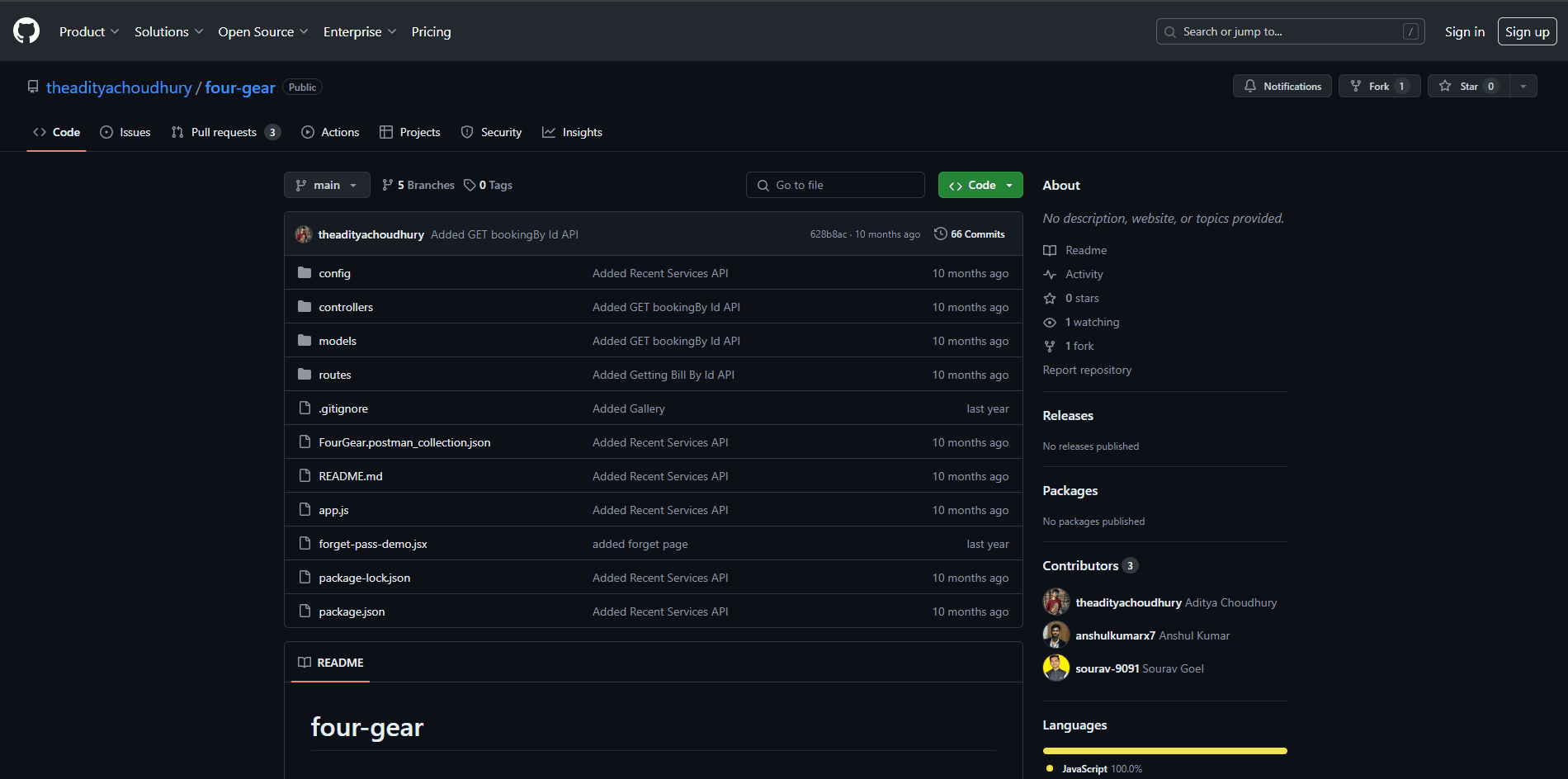The image size is (1568, 779).
Task: Click the Star icon
Action: (1445, 86)
